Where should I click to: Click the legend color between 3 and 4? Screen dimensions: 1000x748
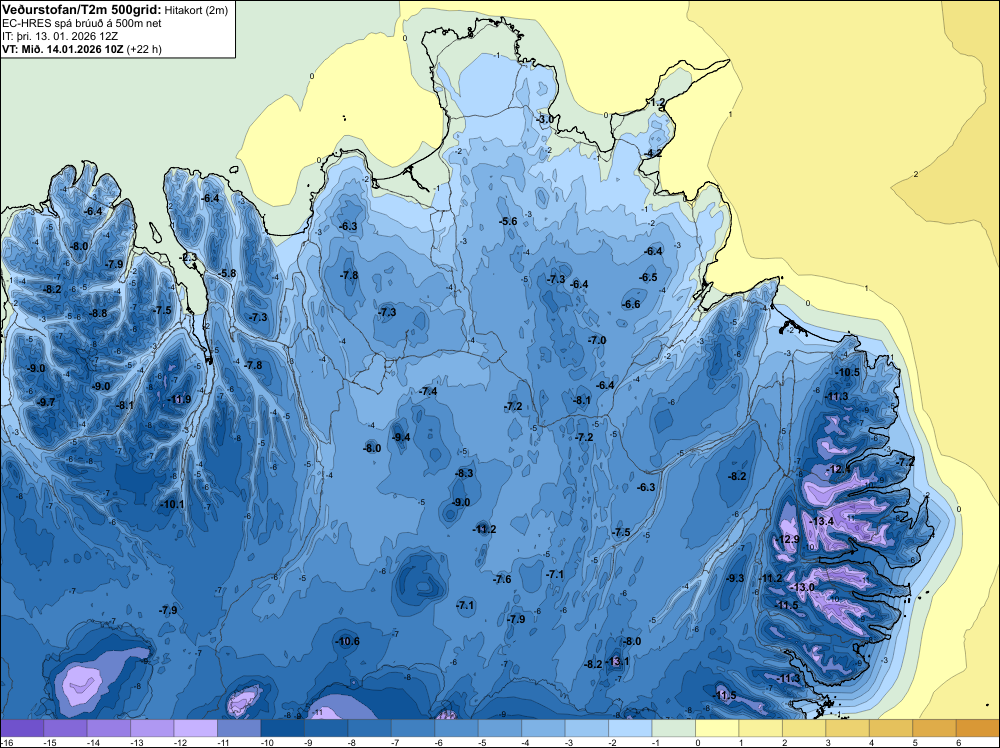[x=847, y=728]
